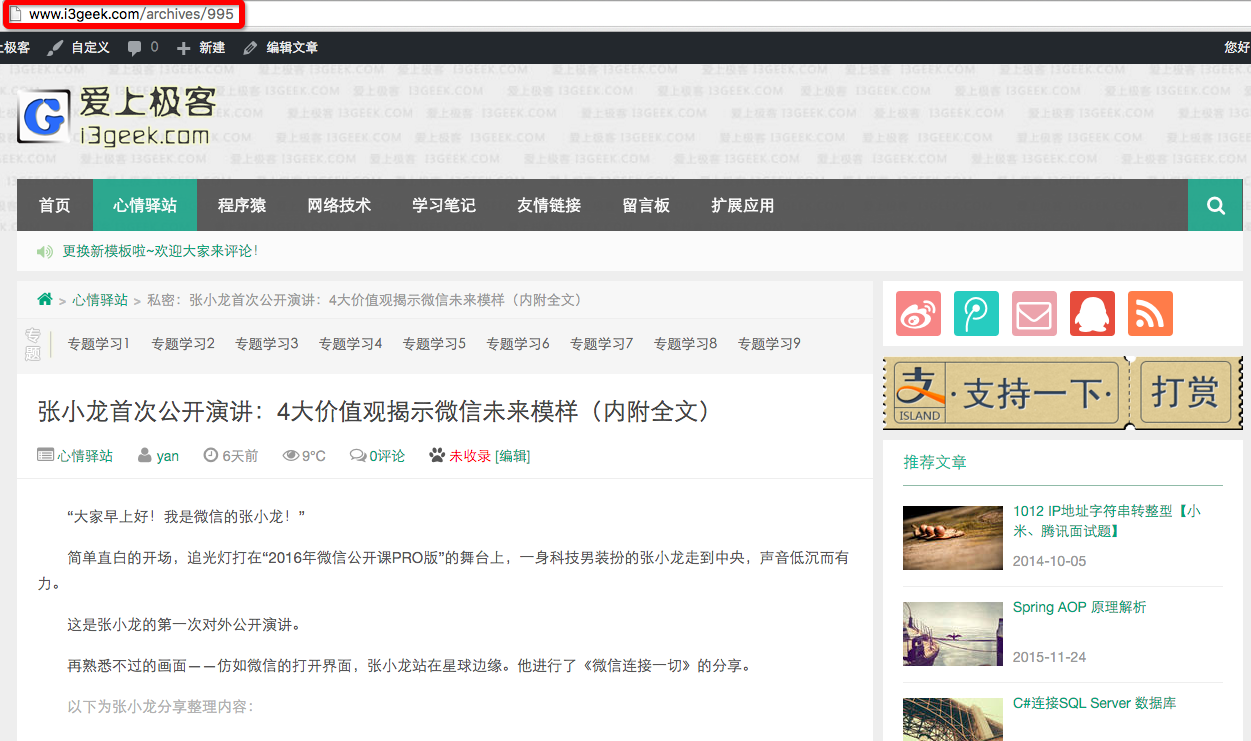Open the 专题学习4 link
The width and height of the screenshot is (1251, 741).
[x=351, y=344]
